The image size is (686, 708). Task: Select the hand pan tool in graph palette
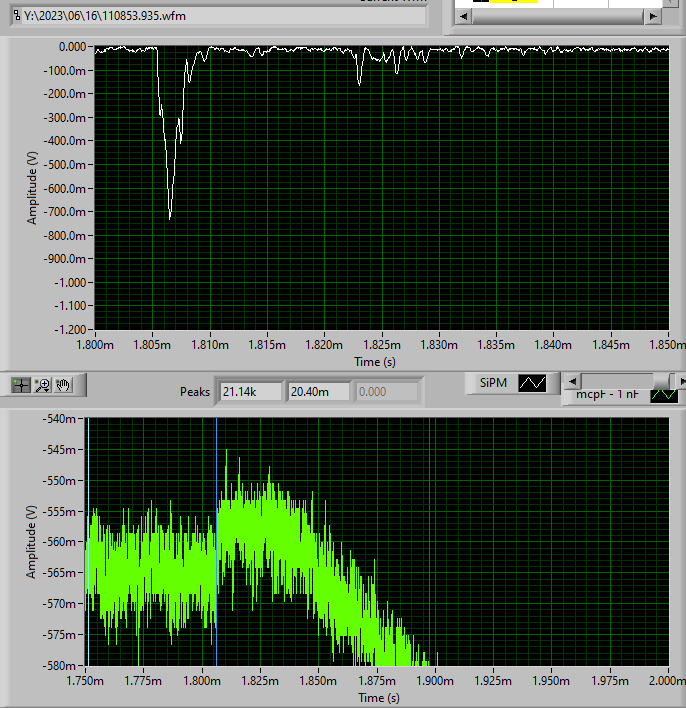pos(63,384)
